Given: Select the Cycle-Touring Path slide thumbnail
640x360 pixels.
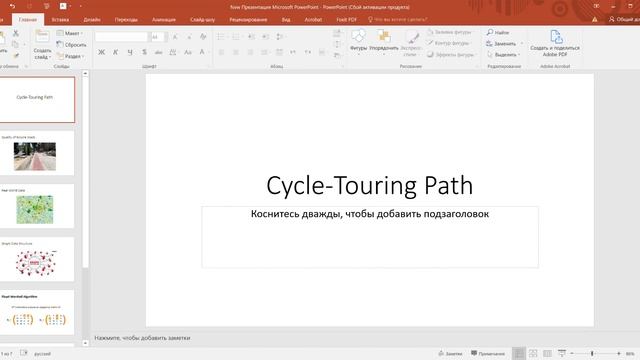Looking at the screenshot, I should [36, 100].
